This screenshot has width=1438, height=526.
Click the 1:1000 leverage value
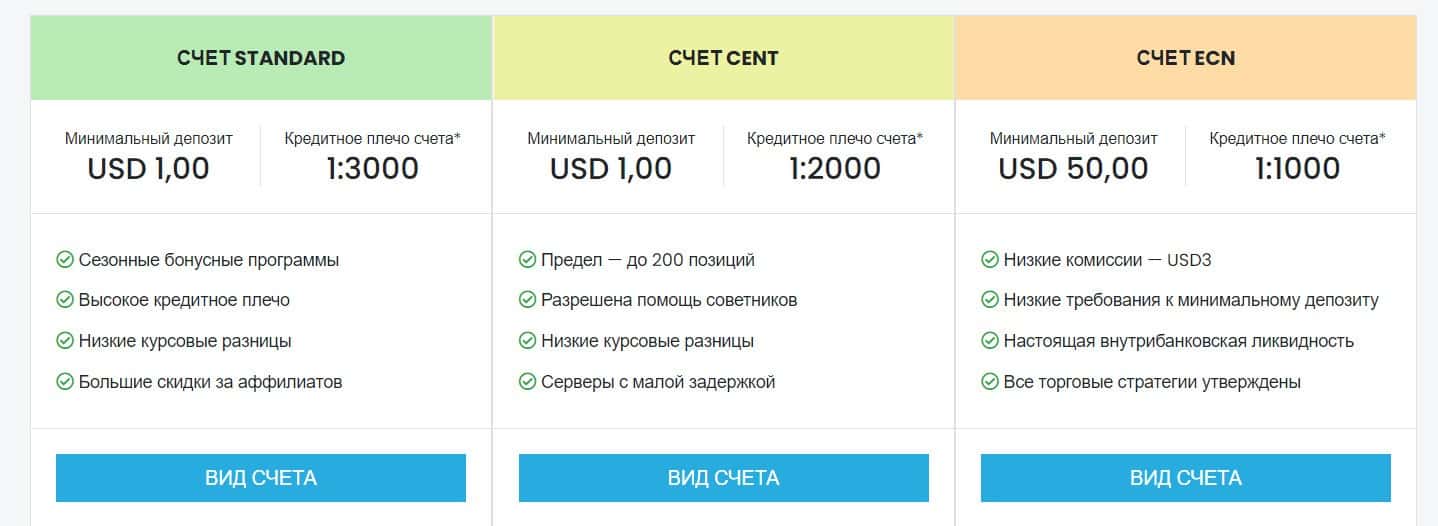click(1297, 169)
